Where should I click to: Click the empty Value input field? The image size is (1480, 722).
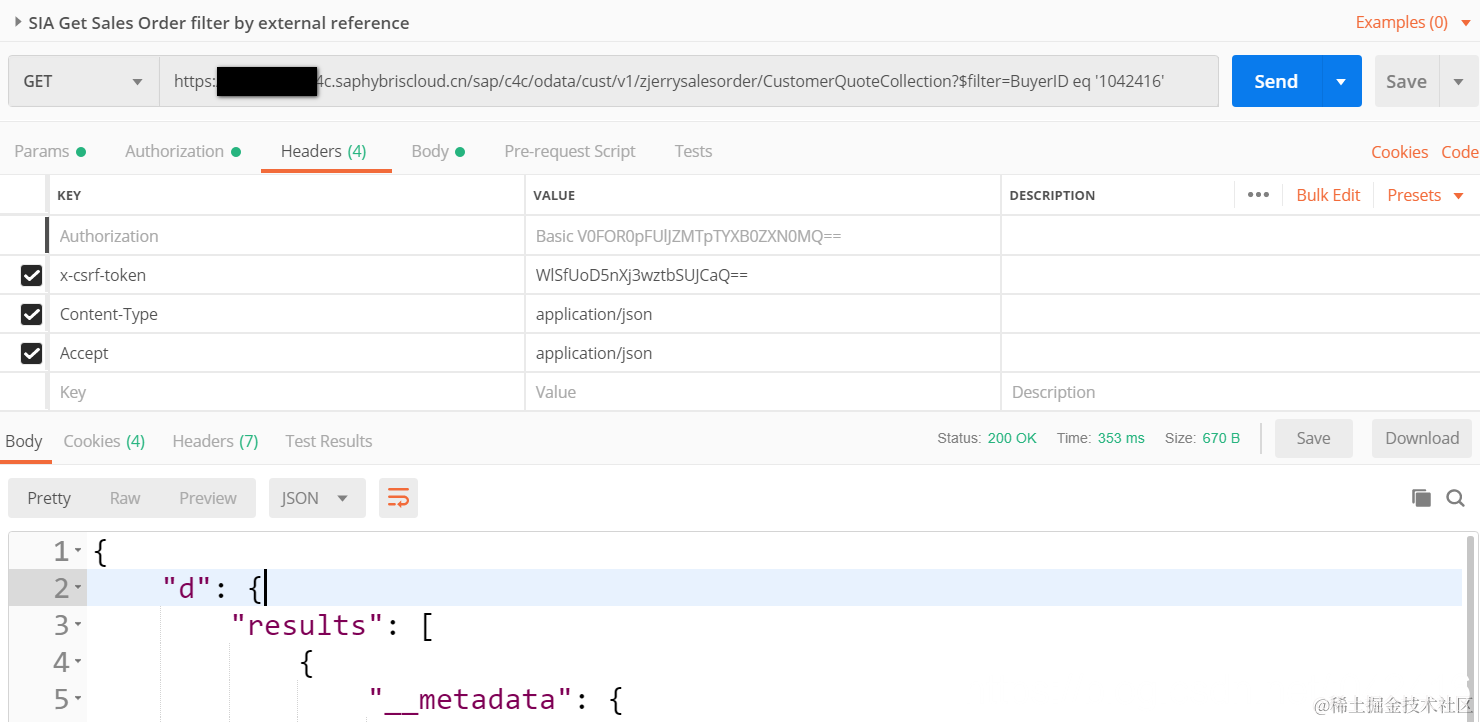tap(763, 392)
